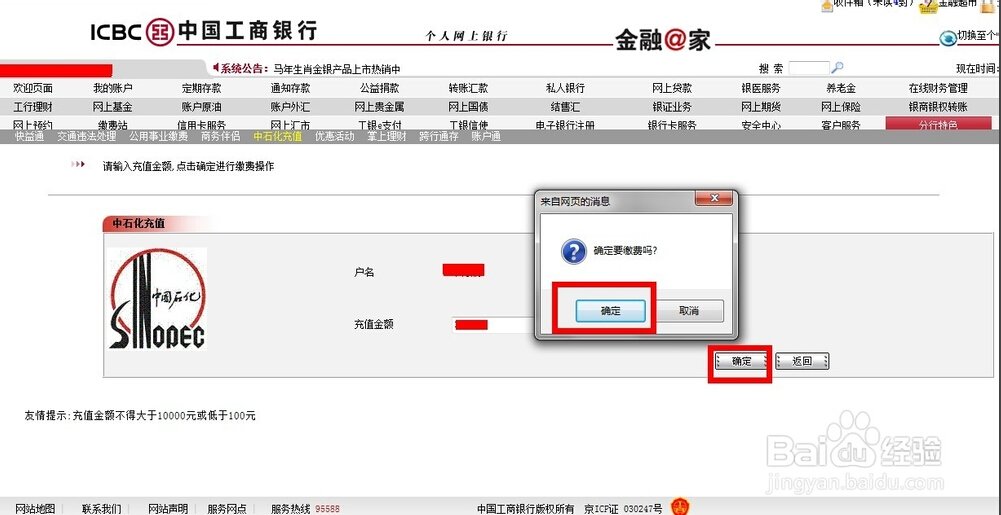Select the 快益通 submenu tab
The image size is (1001, 515).
pyautogui.click(x=29, y=136)
